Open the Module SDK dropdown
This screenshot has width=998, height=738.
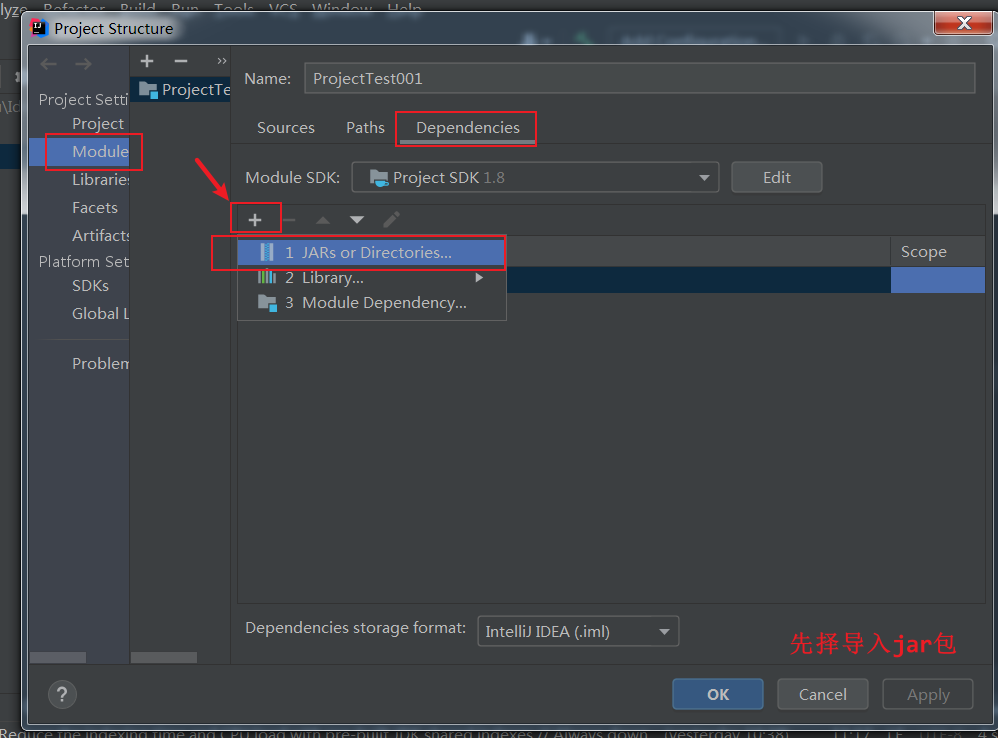tap(535, 178)
